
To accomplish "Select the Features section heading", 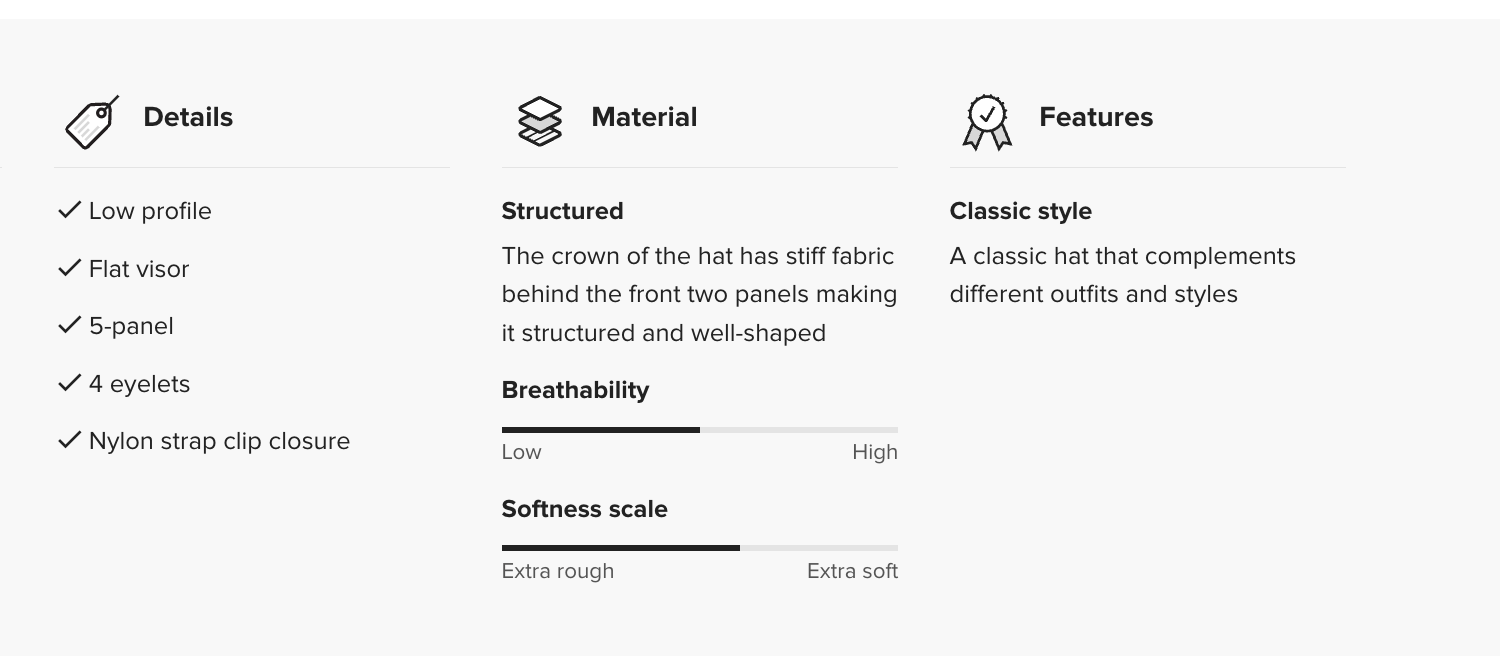I will pyautogui.click(x=1096, y=117).
